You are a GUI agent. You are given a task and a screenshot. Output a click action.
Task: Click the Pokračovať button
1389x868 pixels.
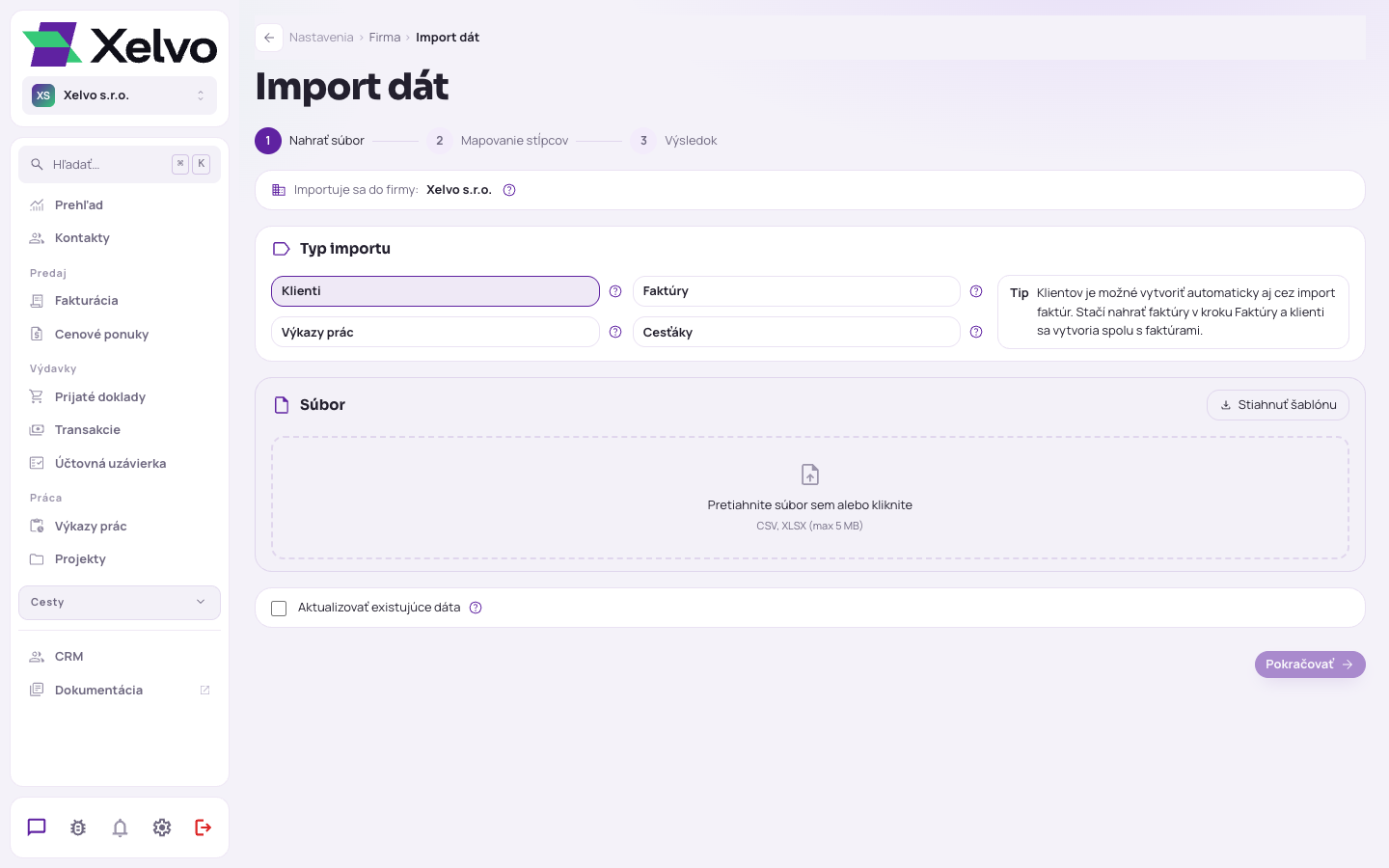click(x=1310, y=665)
